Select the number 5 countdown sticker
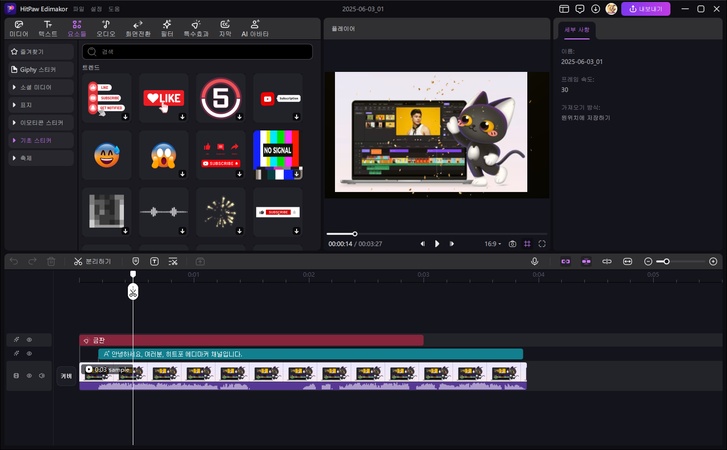The width and height of the screenshot is (727, 450). point(221,98)
